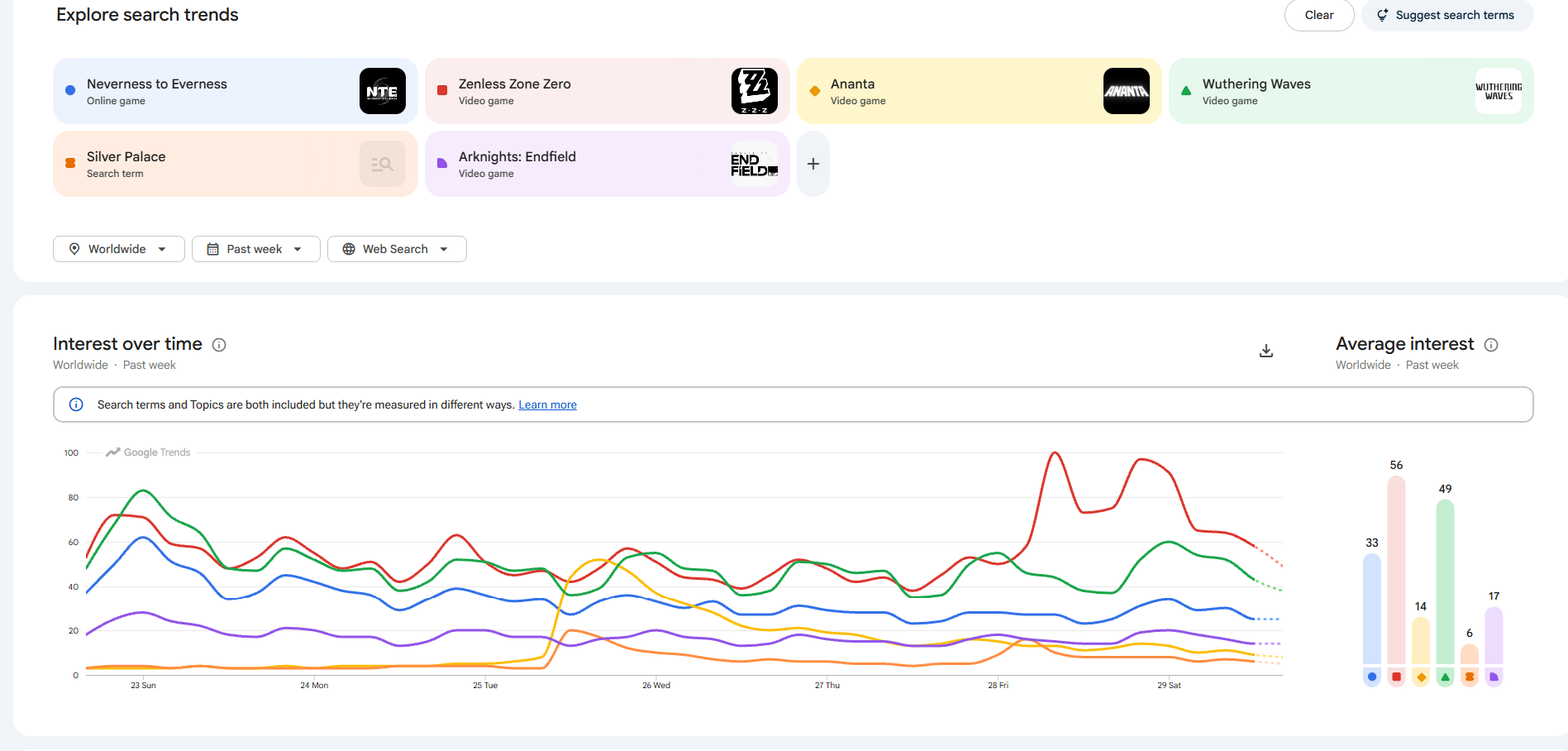Select the Zenless Zone Zero term name
This screenshot has width=1568, height=751.
[x=515, y=84]
